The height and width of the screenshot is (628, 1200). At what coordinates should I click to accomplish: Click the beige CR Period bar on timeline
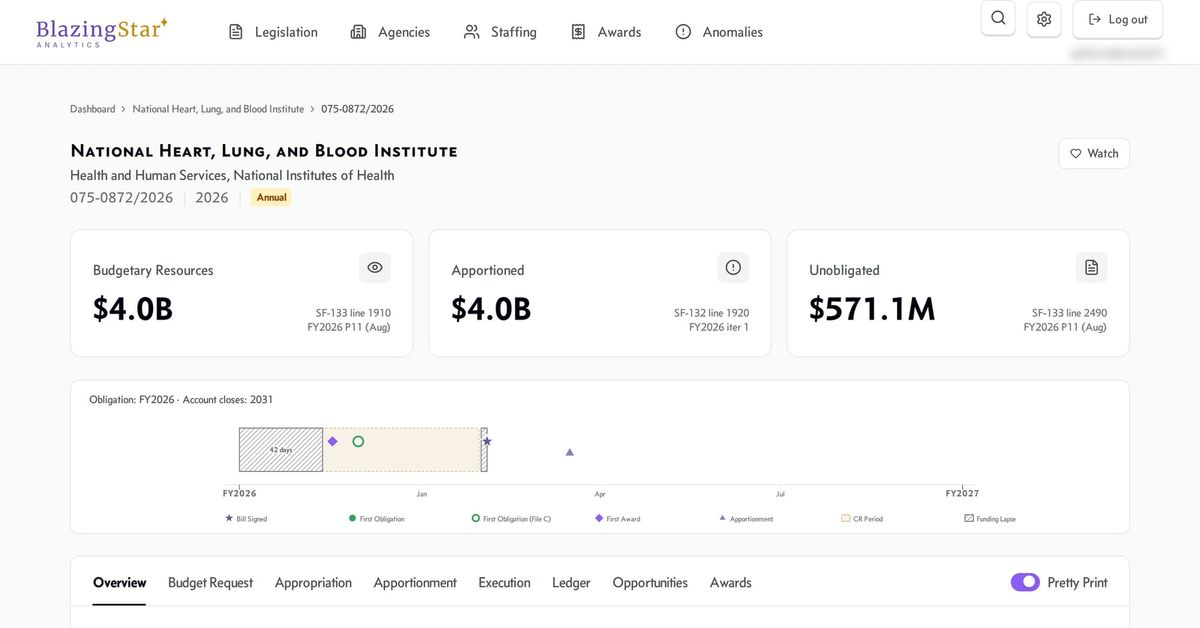(402, 450)
